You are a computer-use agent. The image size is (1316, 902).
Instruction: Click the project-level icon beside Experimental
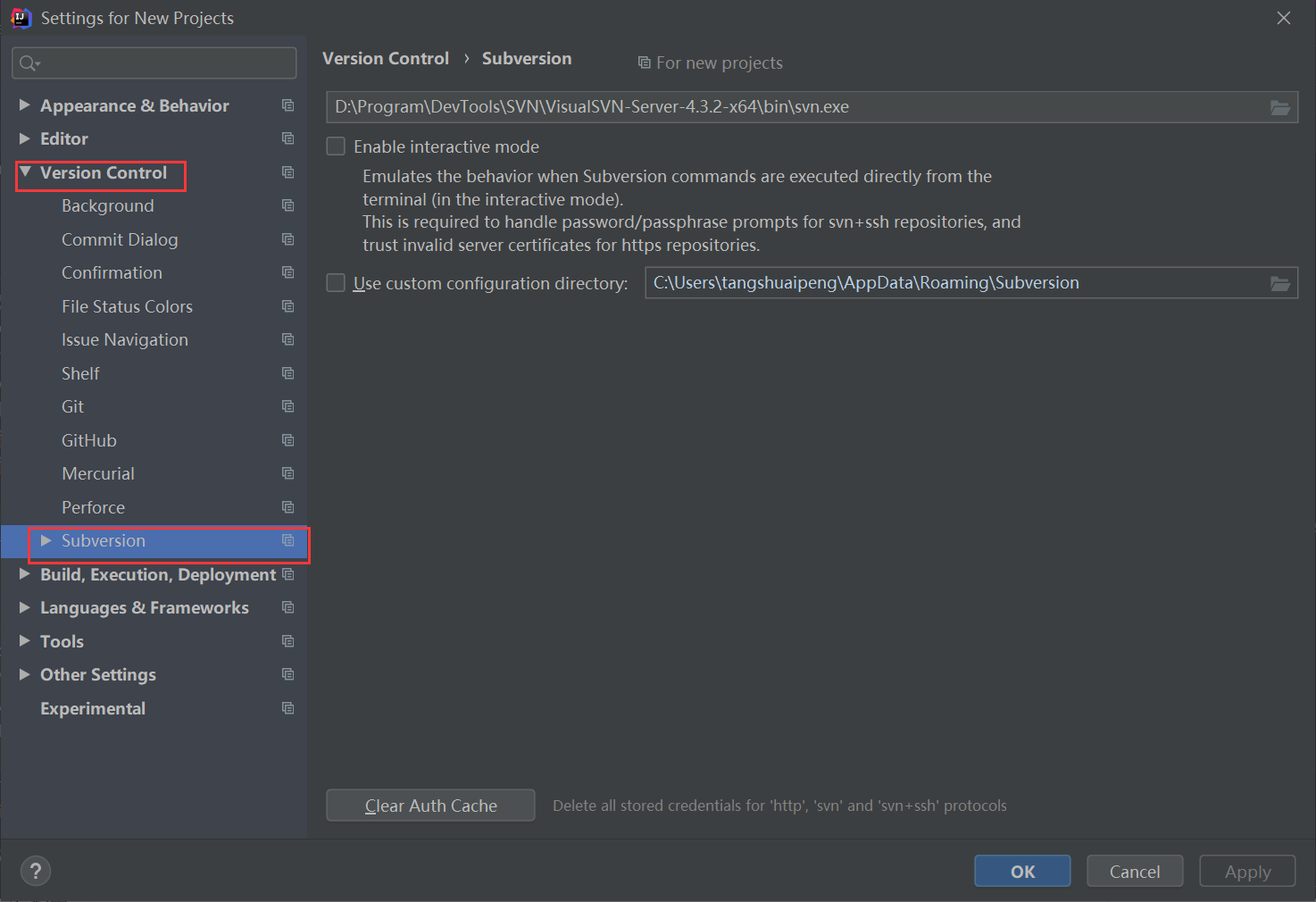287,708
